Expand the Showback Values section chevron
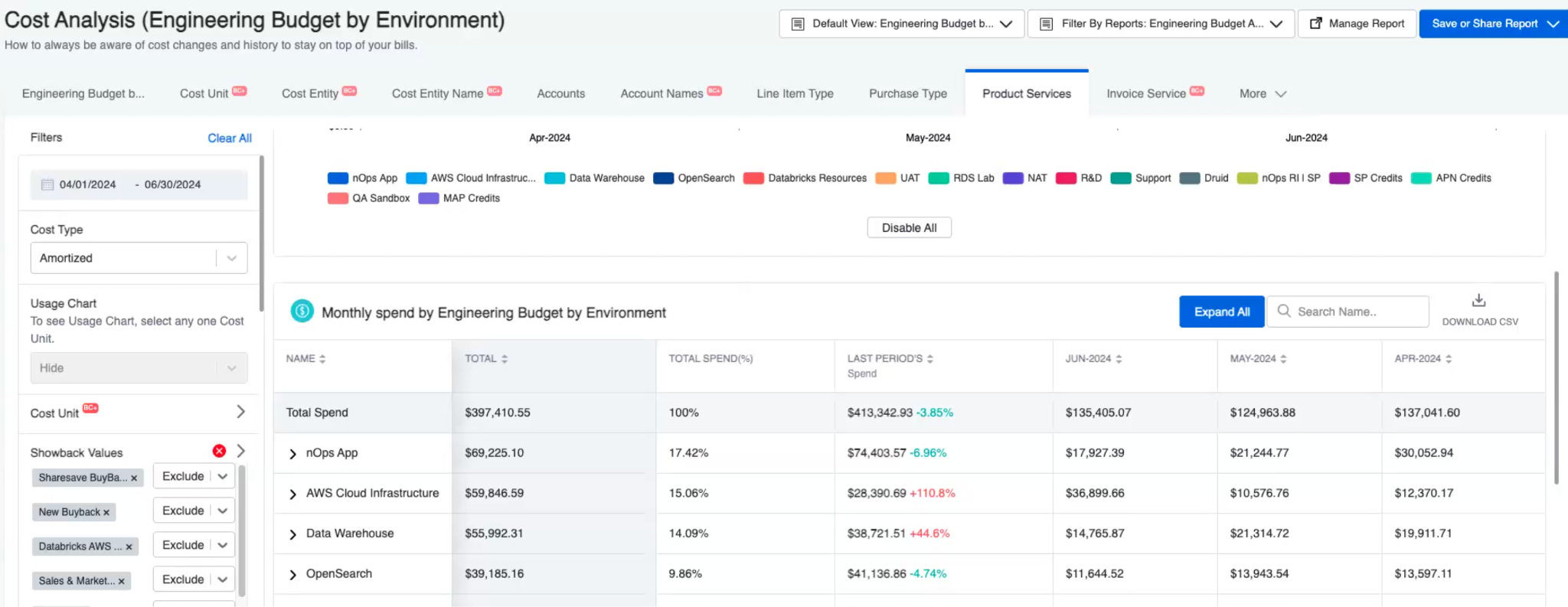Image resolution: width=1568 pixels, height=607 pixels. point(240,451)
